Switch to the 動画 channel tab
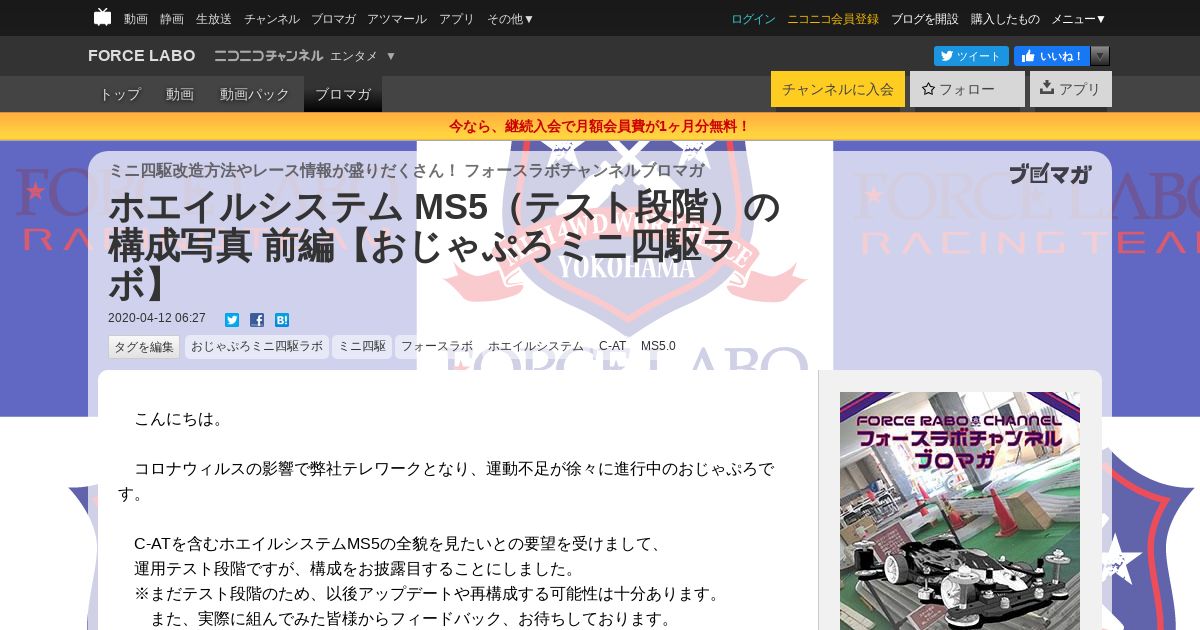Screen dimensions: 1200x630 coord(180,94)
